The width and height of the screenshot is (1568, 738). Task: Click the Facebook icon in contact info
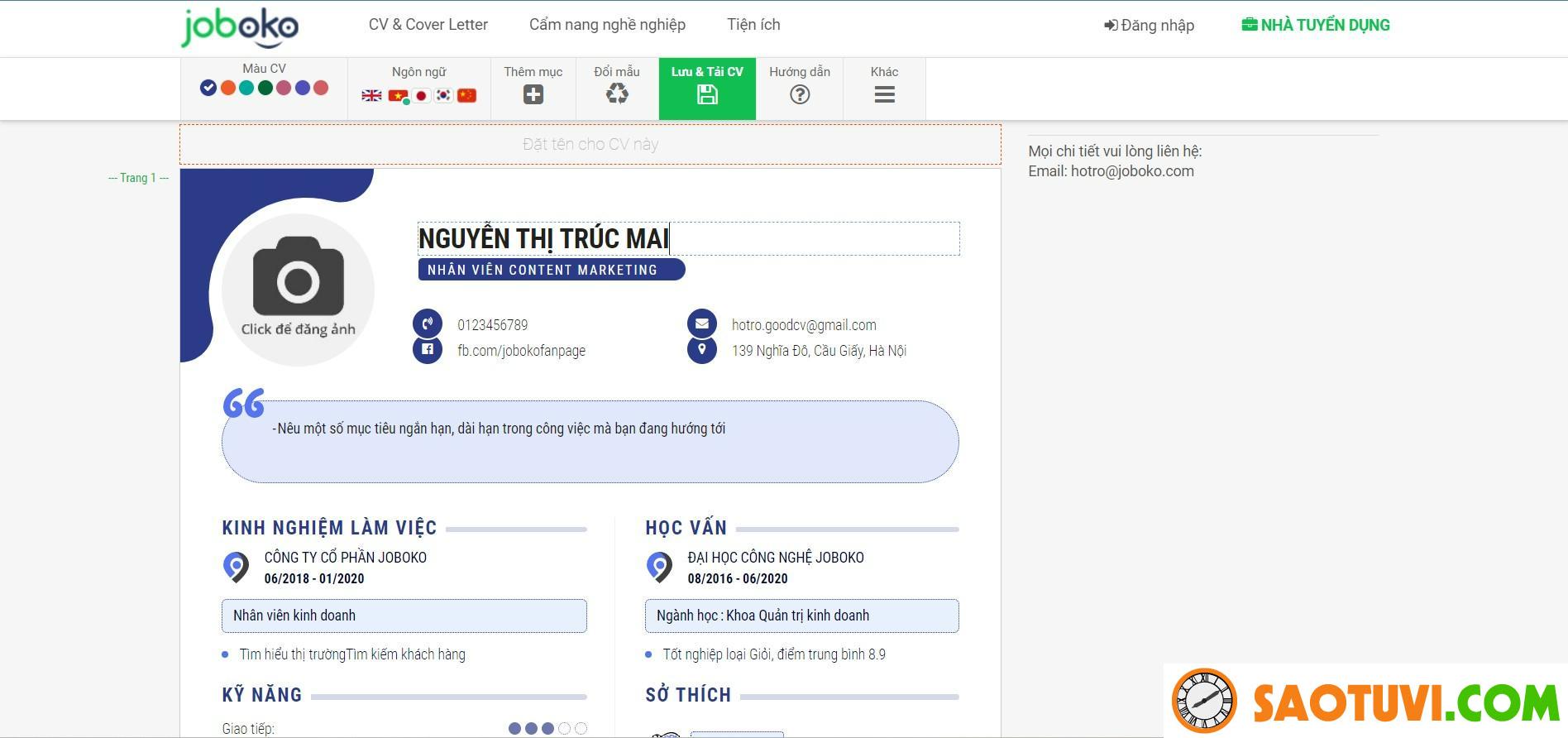pos(428,349)
